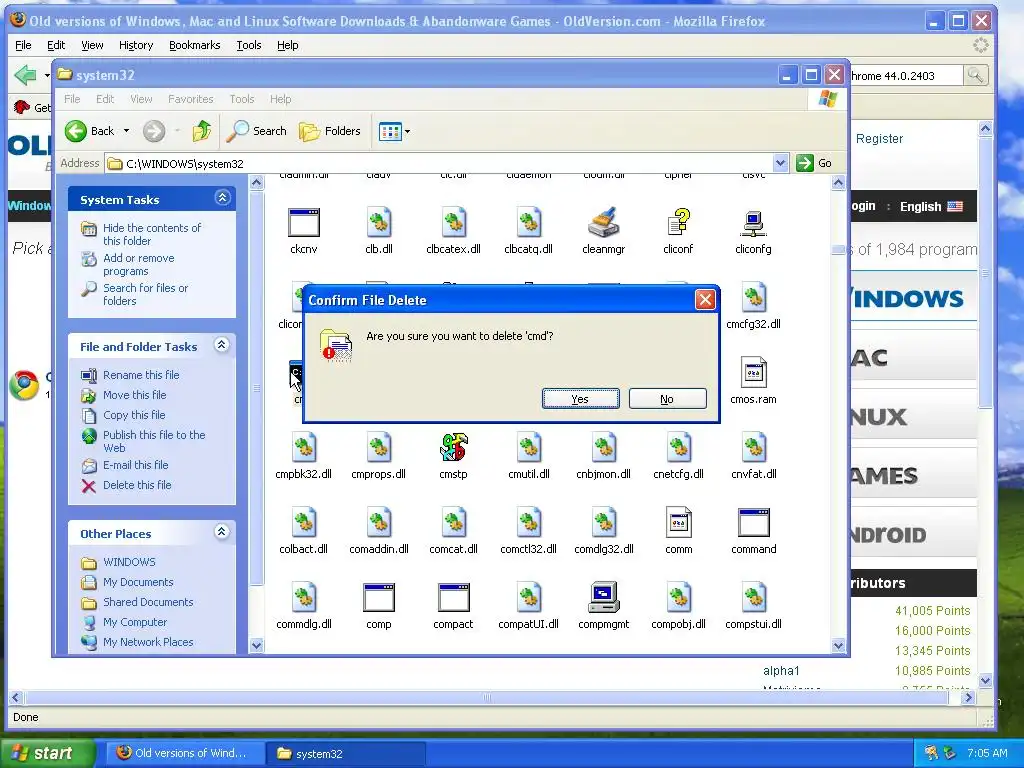Select the cnvfat.dll file icon
This screenshot has width=1024, height=768.
[x=754, y=449]
